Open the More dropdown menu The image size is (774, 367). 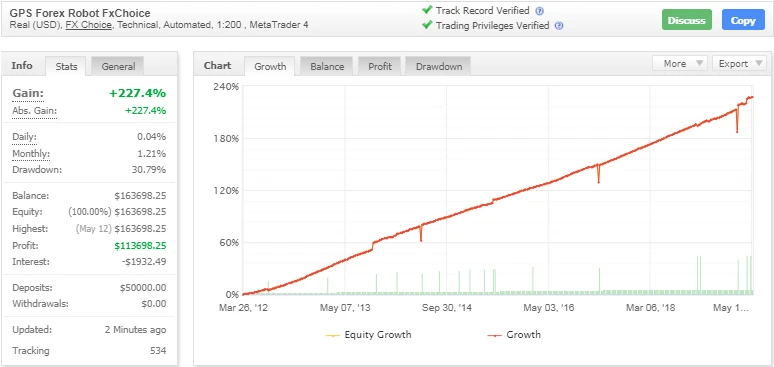(680, 63)
